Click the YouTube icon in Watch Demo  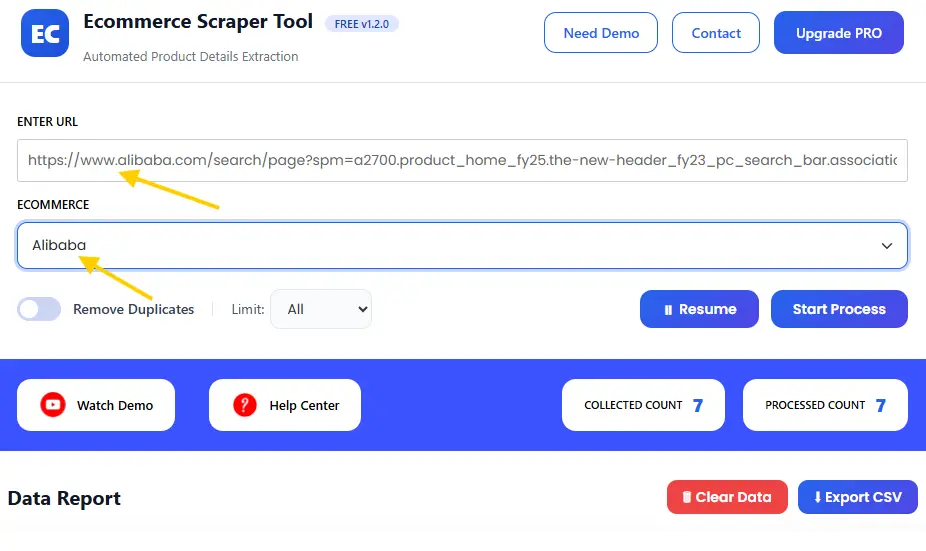(x=53, y=405)
